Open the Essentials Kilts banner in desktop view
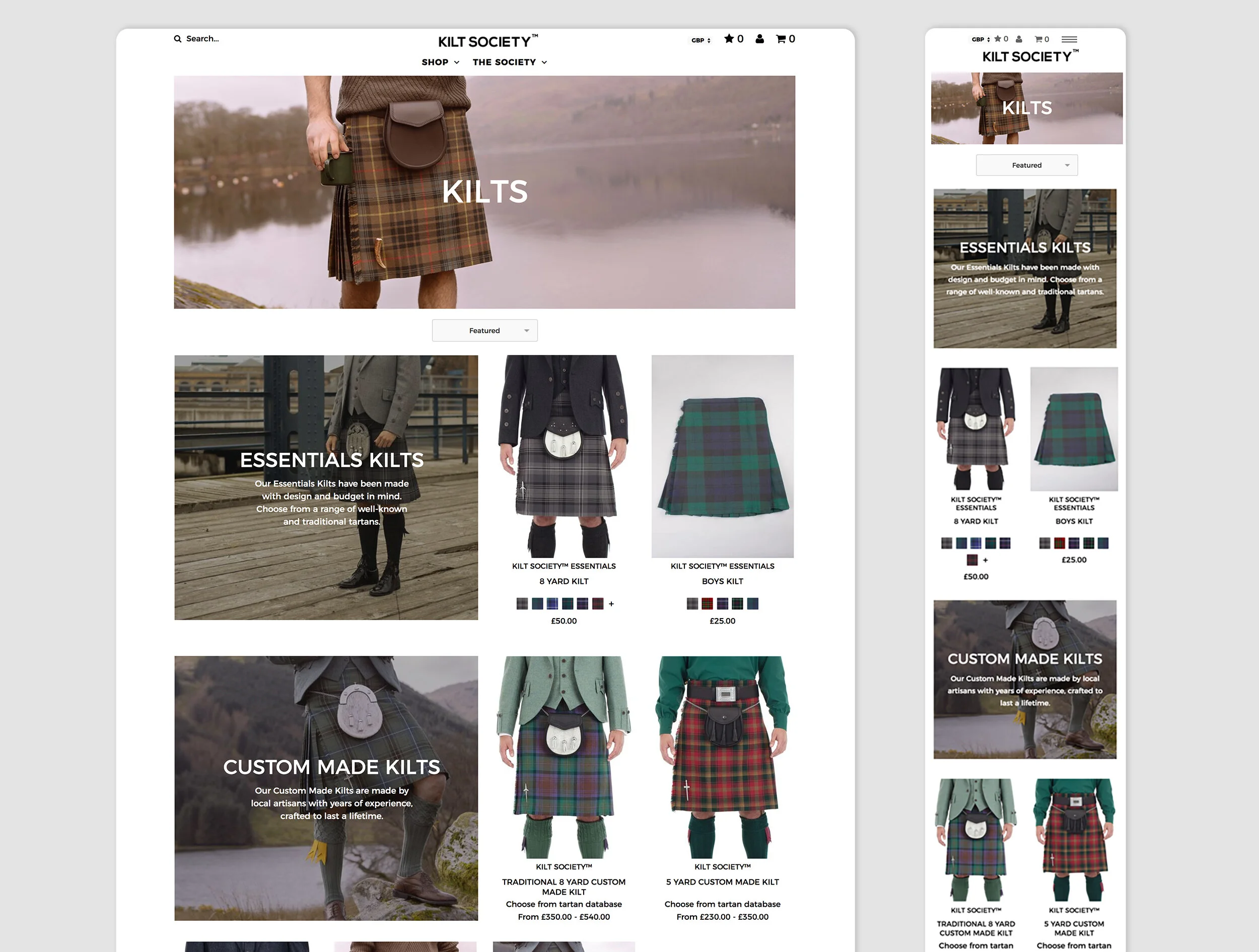 coord(326,488)
